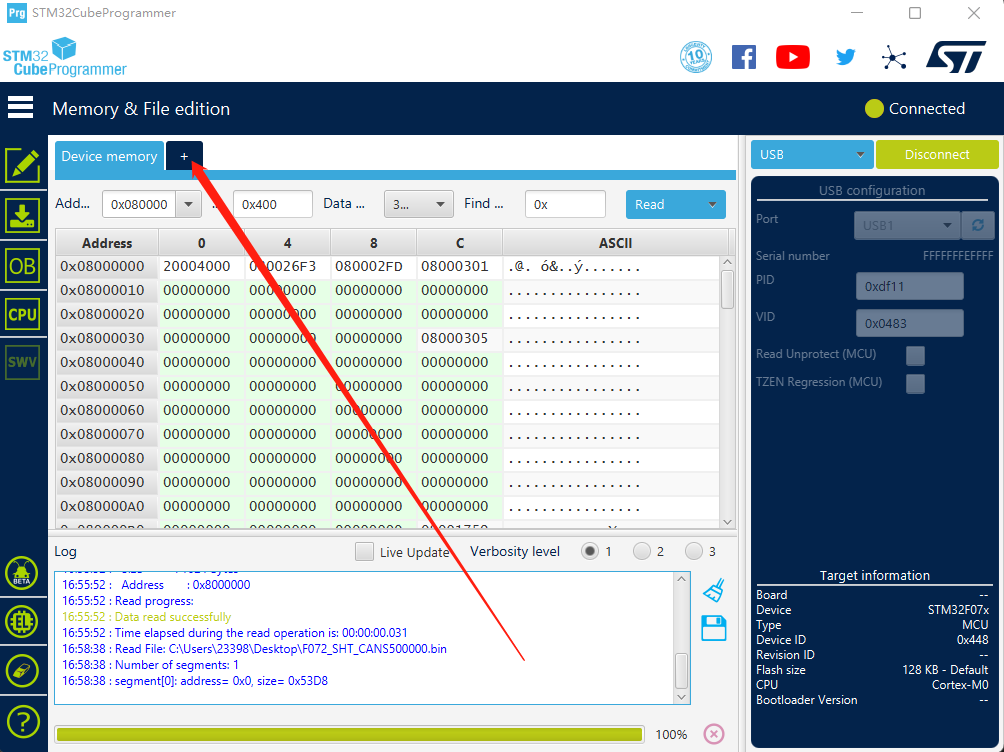Click the Size input field 0x400
1004x752 pixels.
(x=272, y=204)
